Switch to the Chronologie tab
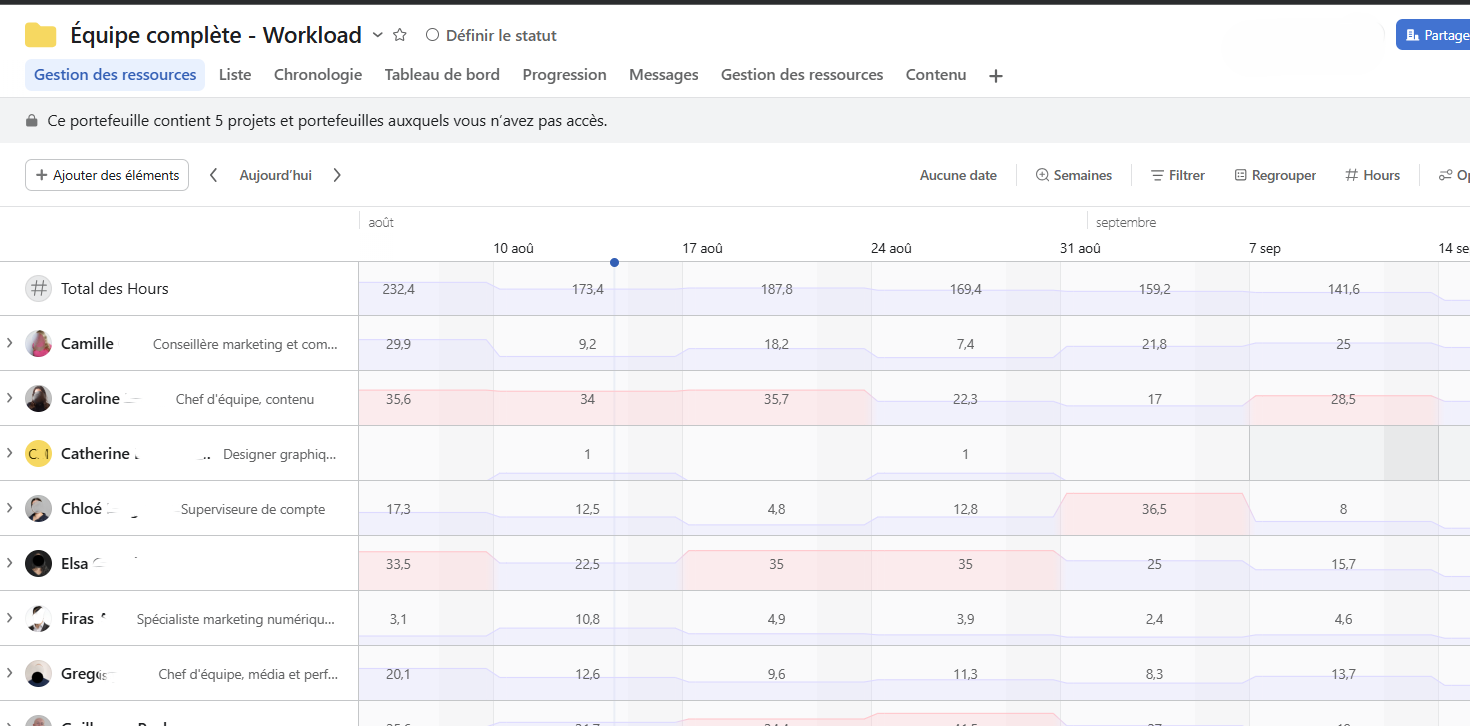The height and width of the screenshot is (726, 1470). pos(318,75)
